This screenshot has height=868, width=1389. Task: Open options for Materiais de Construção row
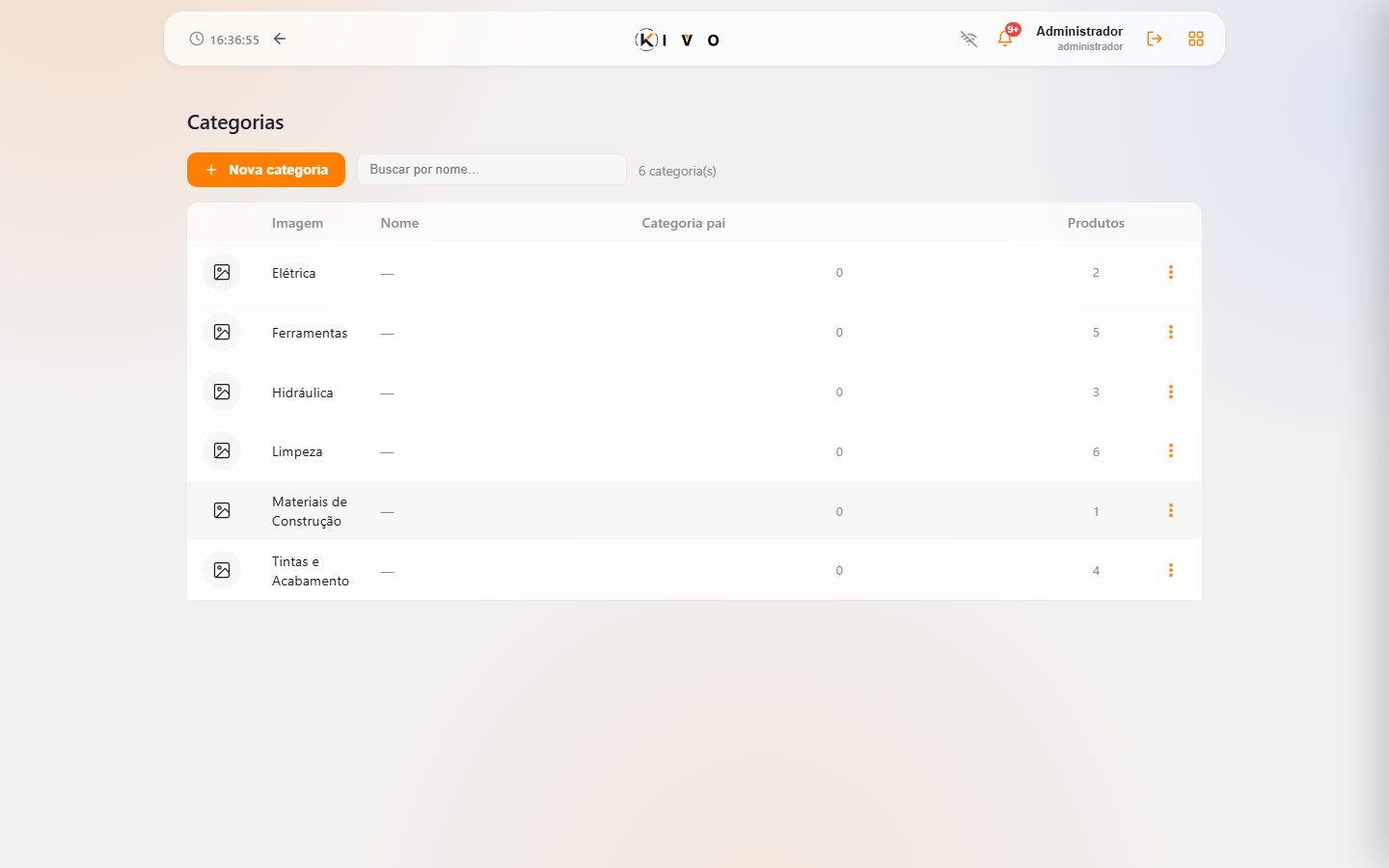click(x=1171, y=511)
